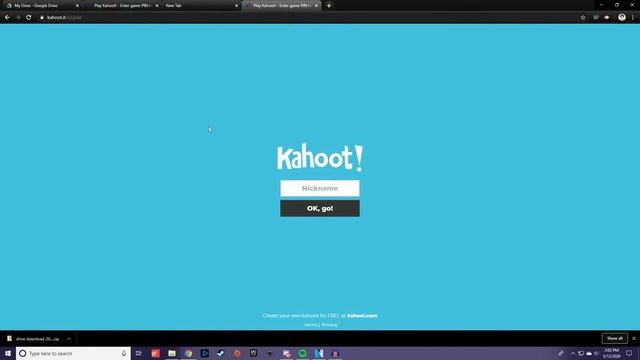The image size is (640, 360).
Task: Open the Chrome profile avatar
Action: [x=622, y=17]
